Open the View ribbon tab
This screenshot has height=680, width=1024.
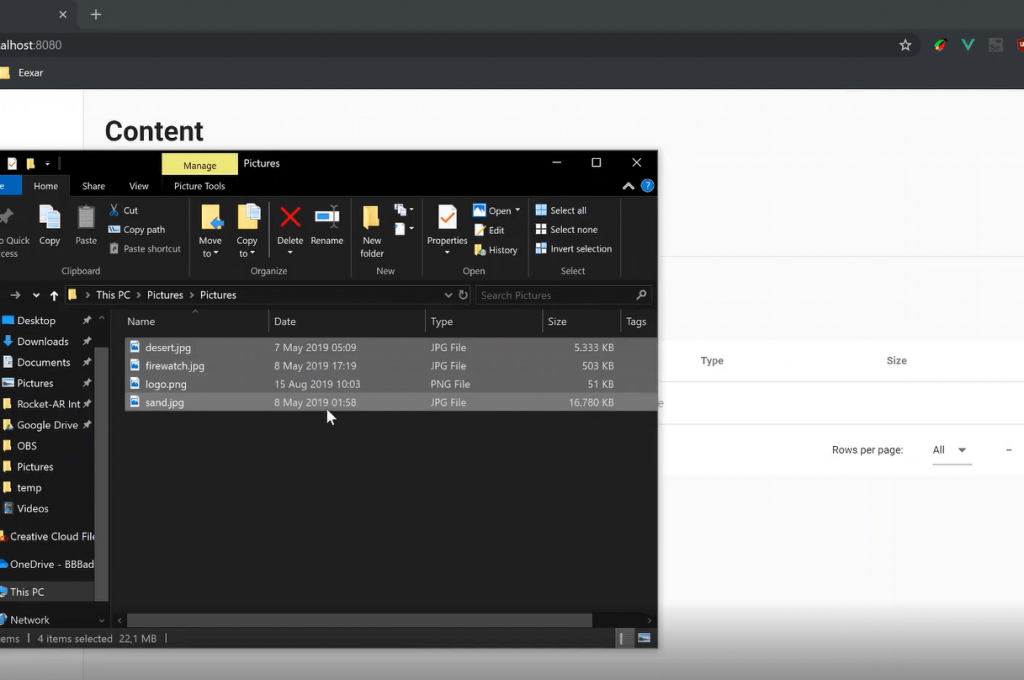point(138,186)
